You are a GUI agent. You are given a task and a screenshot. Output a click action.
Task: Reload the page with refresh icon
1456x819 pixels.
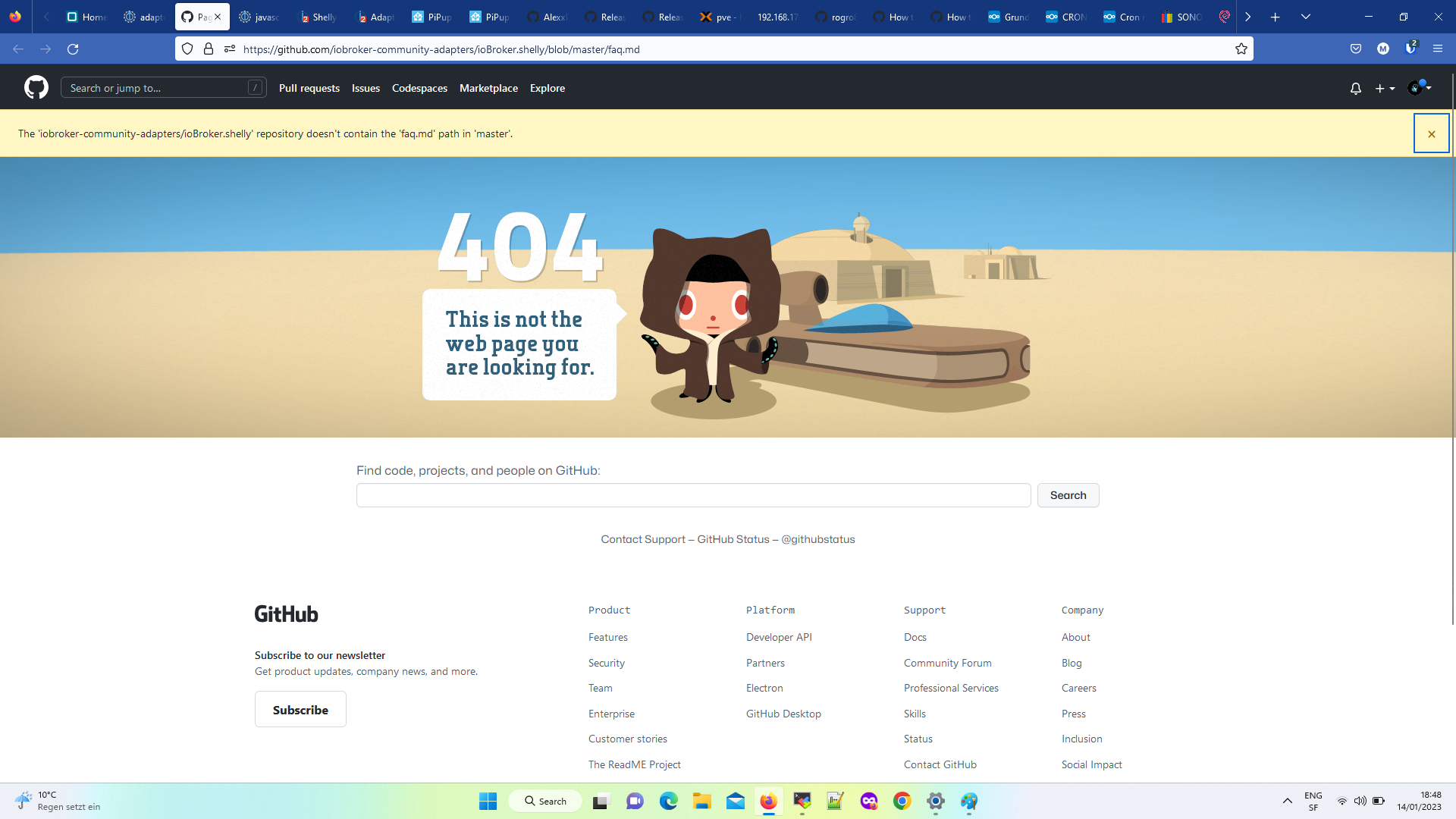73,49
